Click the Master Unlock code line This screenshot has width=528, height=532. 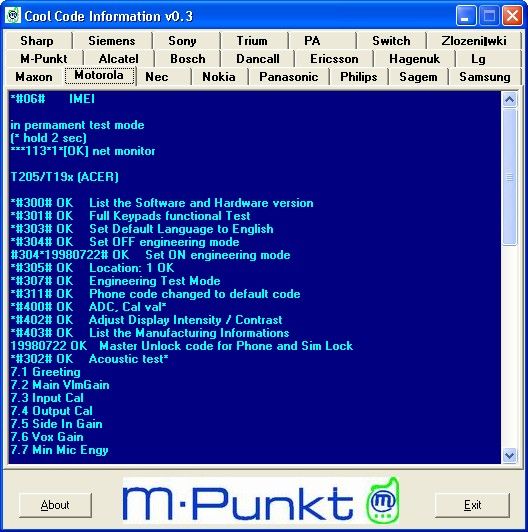[182, 346]
